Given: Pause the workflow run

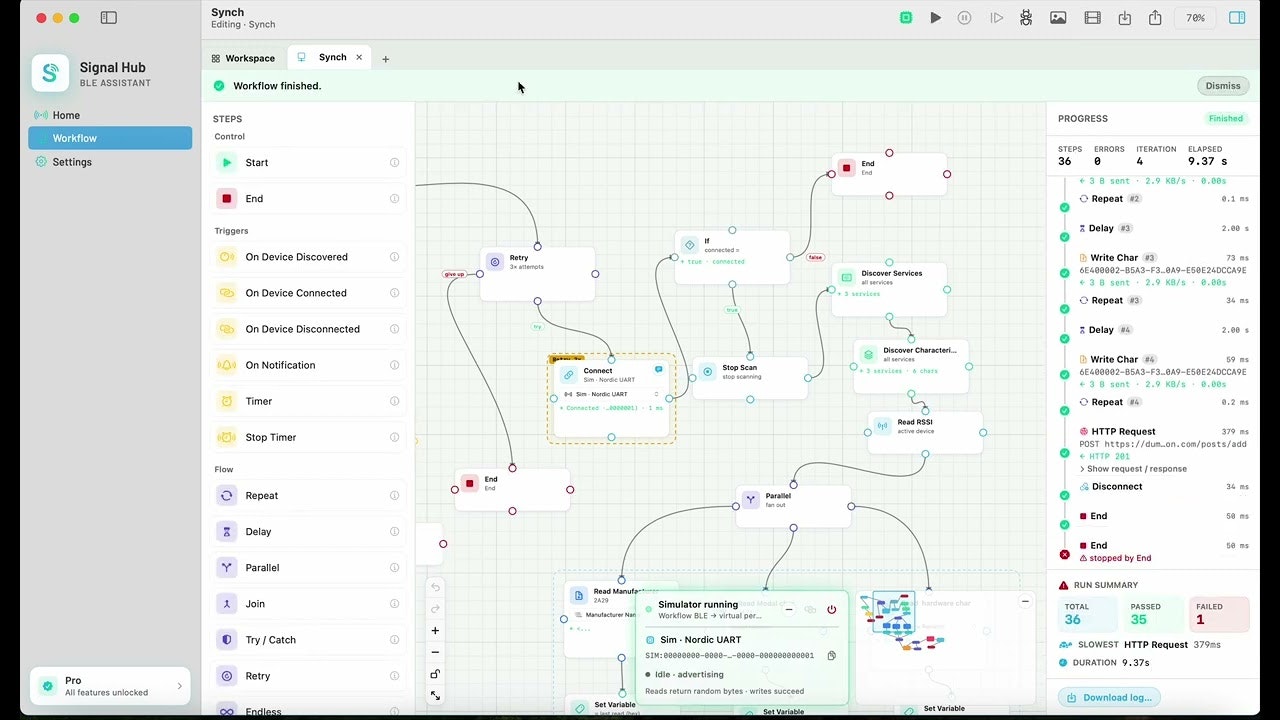Looking at the screenshot, I should click(x=965, y=18).
